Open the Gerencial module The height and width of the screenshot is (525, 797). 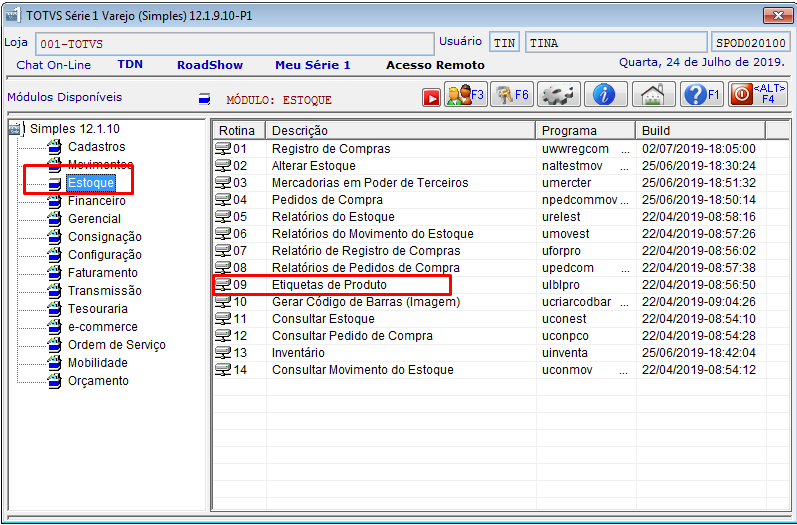click(x=95, y=219)
